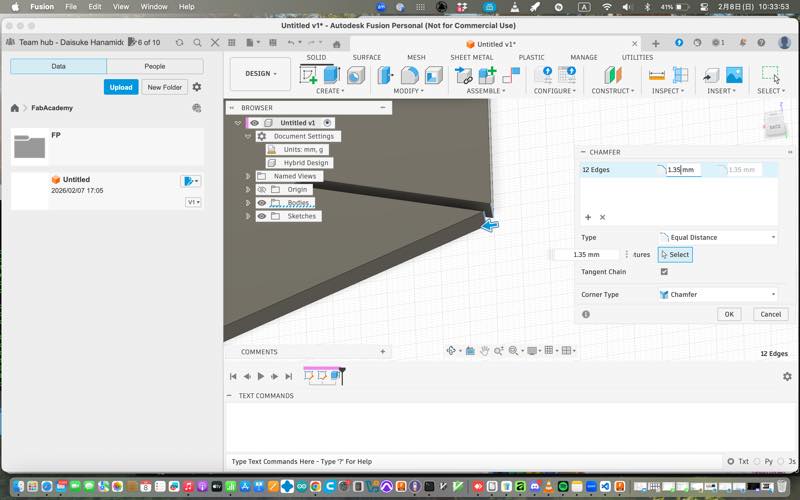Click the Interference inspect icon

pyautogui.click(x=680, y=75)
